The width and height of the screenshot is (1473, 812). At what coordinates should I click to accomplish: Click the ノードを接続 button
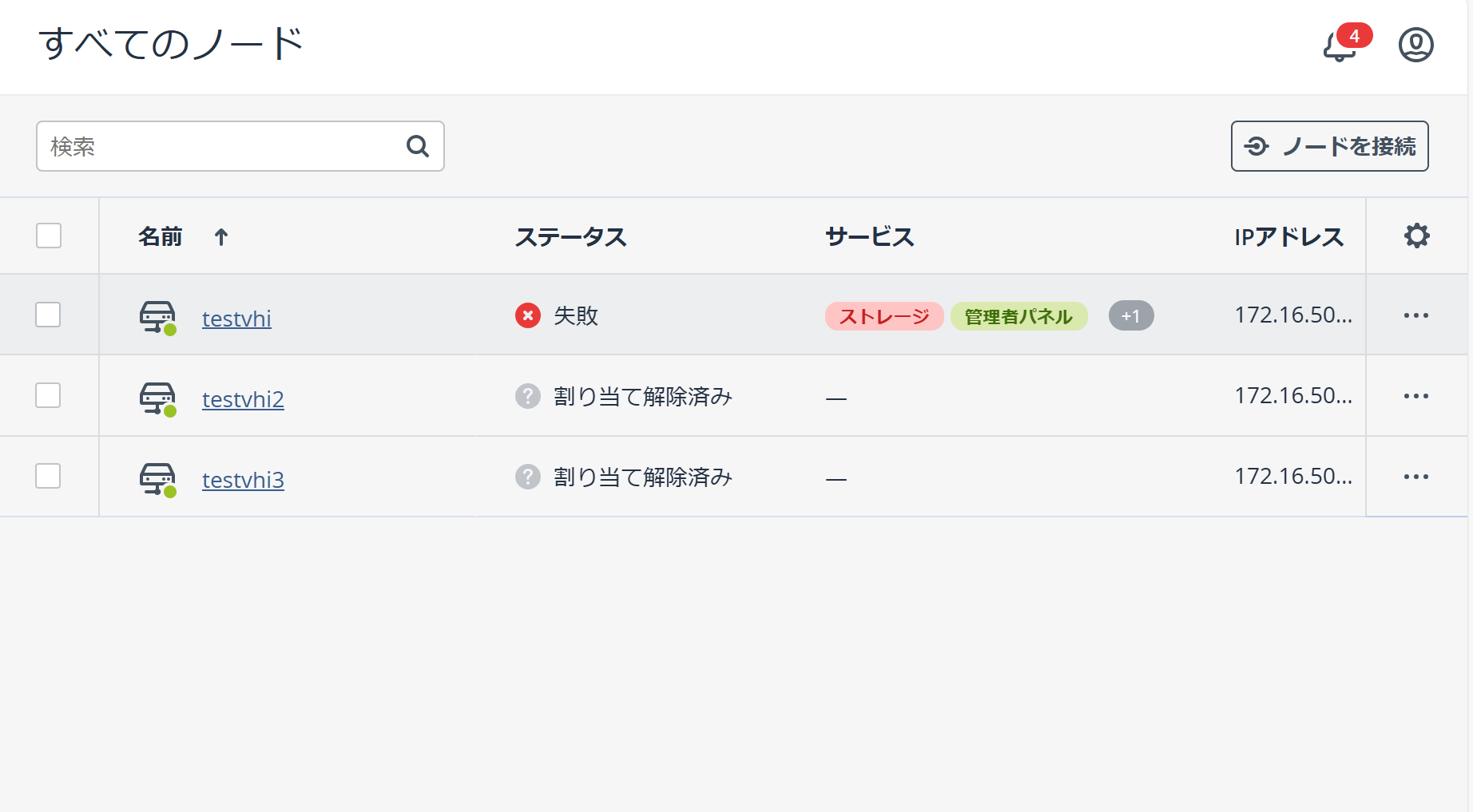coord(1329,146)
